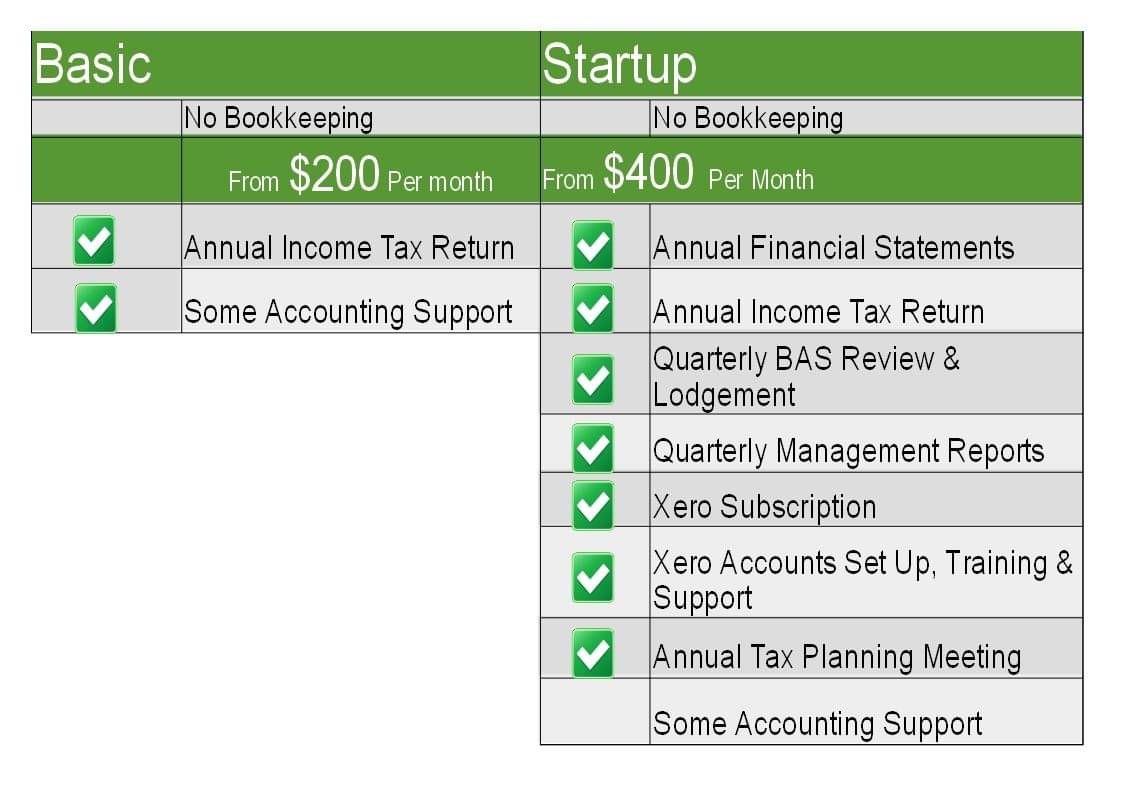Click the Xero Subscription feature text
The width and height of the screenshot is (1123, 794).
764,506
